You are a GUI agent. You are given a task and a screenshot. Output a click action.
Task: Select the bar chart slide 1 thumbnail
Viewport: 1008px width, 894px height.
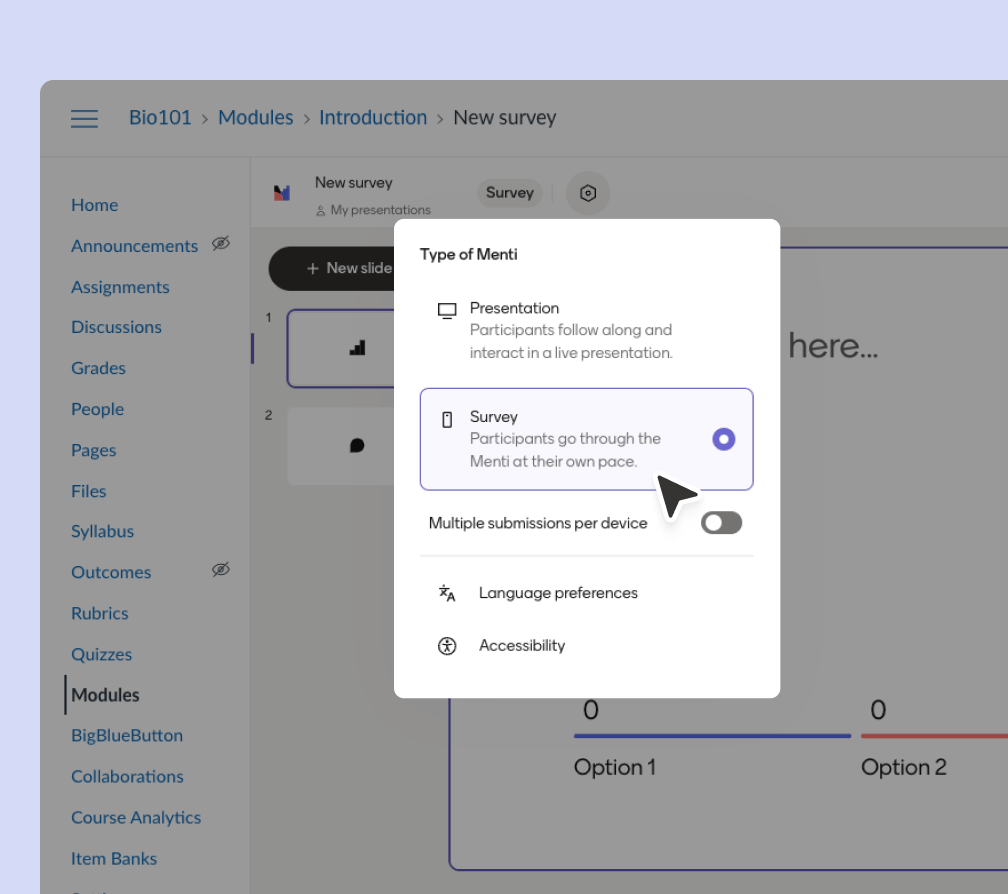[x=342, y=348]
